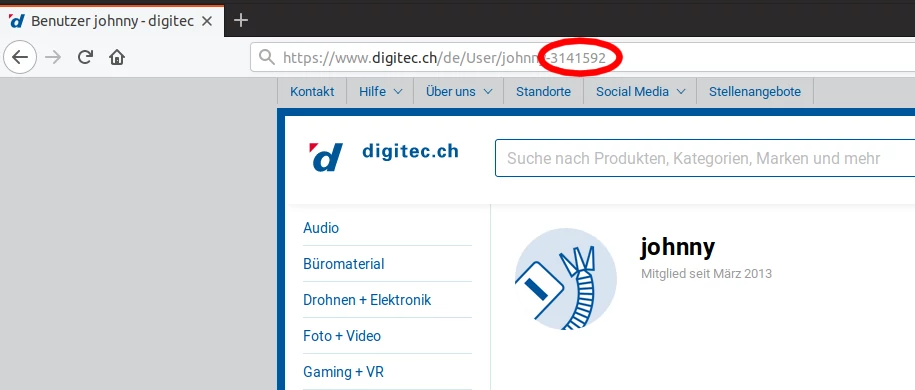The image size is (915, 390).
Task: Click the username heading johnny
Action: tap(677, 248)
